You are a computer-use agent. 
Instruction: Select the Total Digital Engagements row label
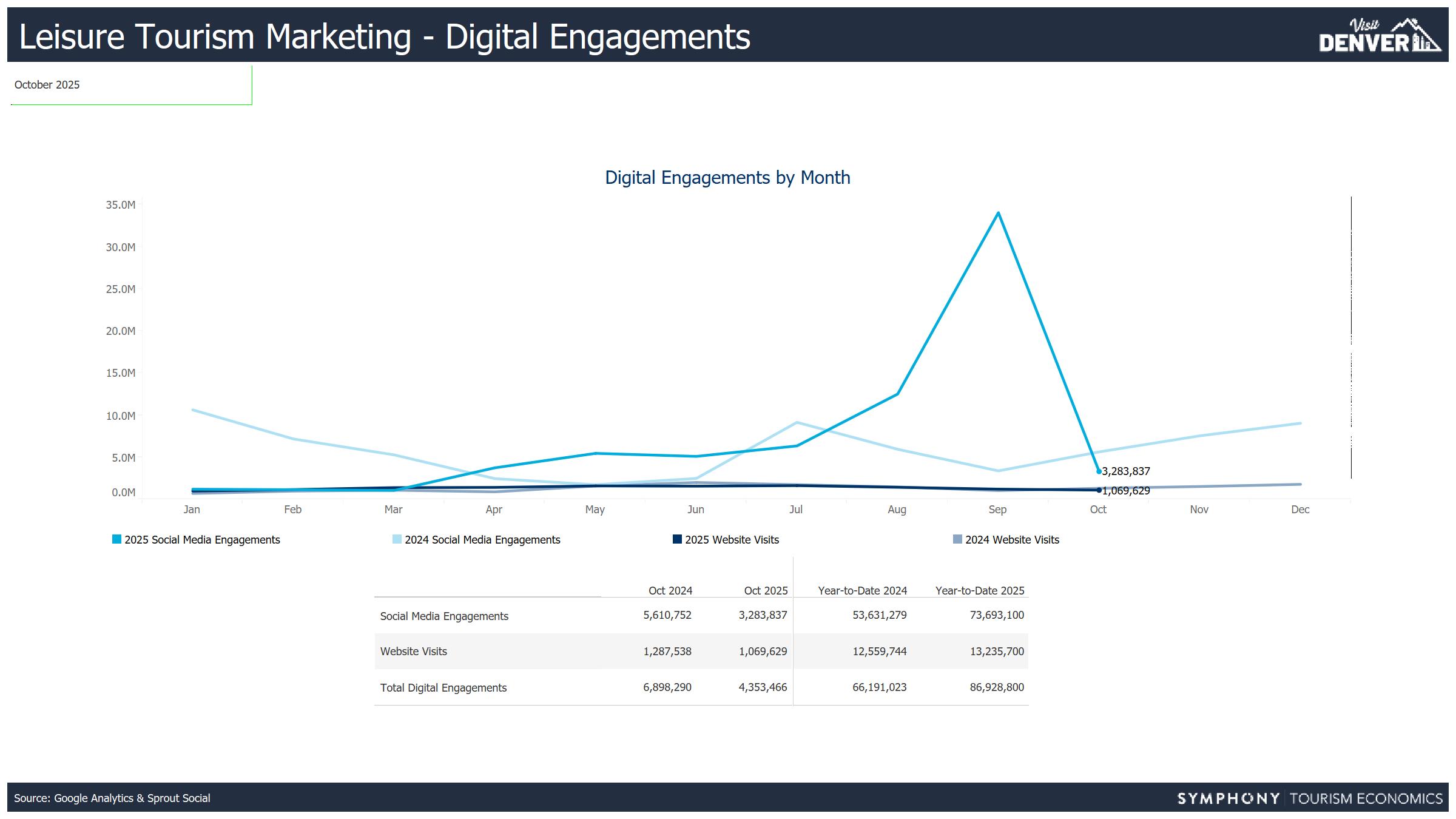pyautogui.click(x=443, y=687)
